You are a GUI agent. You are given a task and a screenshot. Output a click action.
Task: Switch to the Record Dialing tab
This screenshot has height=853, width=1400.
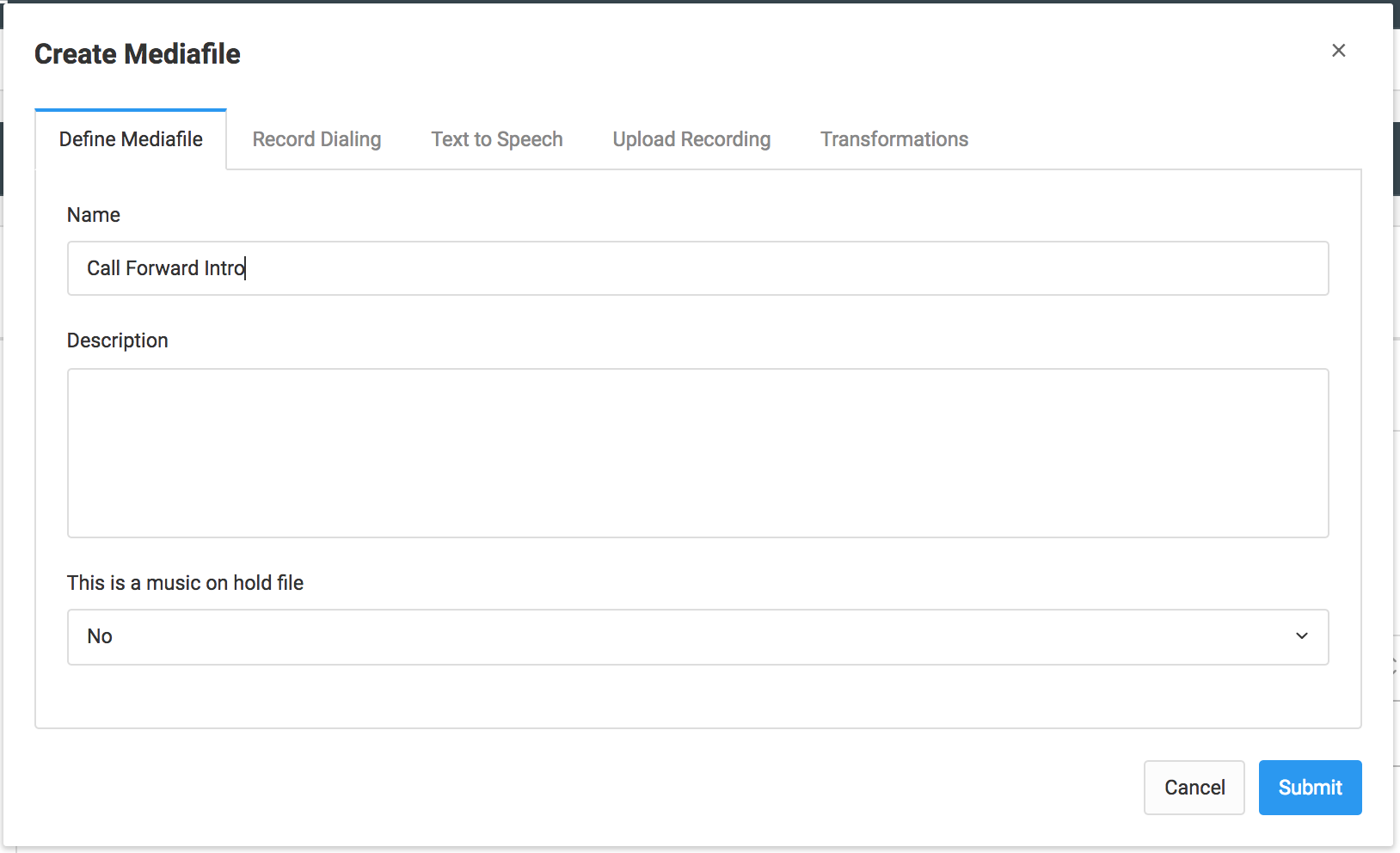tap(316, 139)
